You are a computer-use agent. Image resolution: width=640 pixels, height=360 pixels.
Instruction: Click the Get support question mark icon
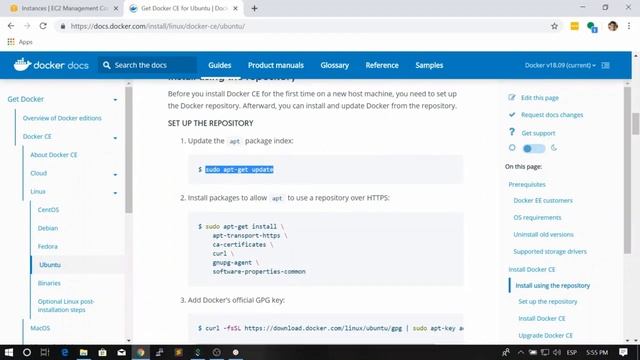pos(512,132)
